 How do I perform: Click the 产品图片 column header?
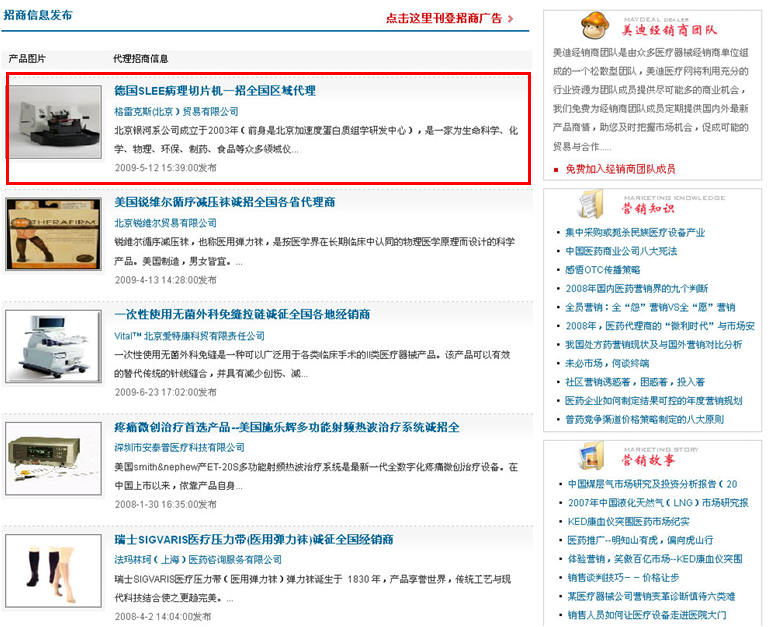[27, 59]
